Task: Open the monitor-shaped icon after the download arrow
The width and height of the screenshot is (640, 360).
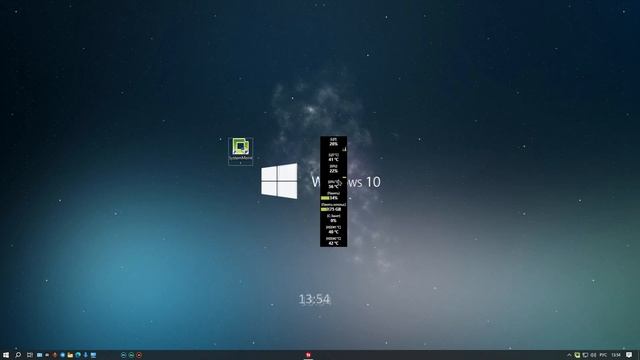Action: click(93, 355)
